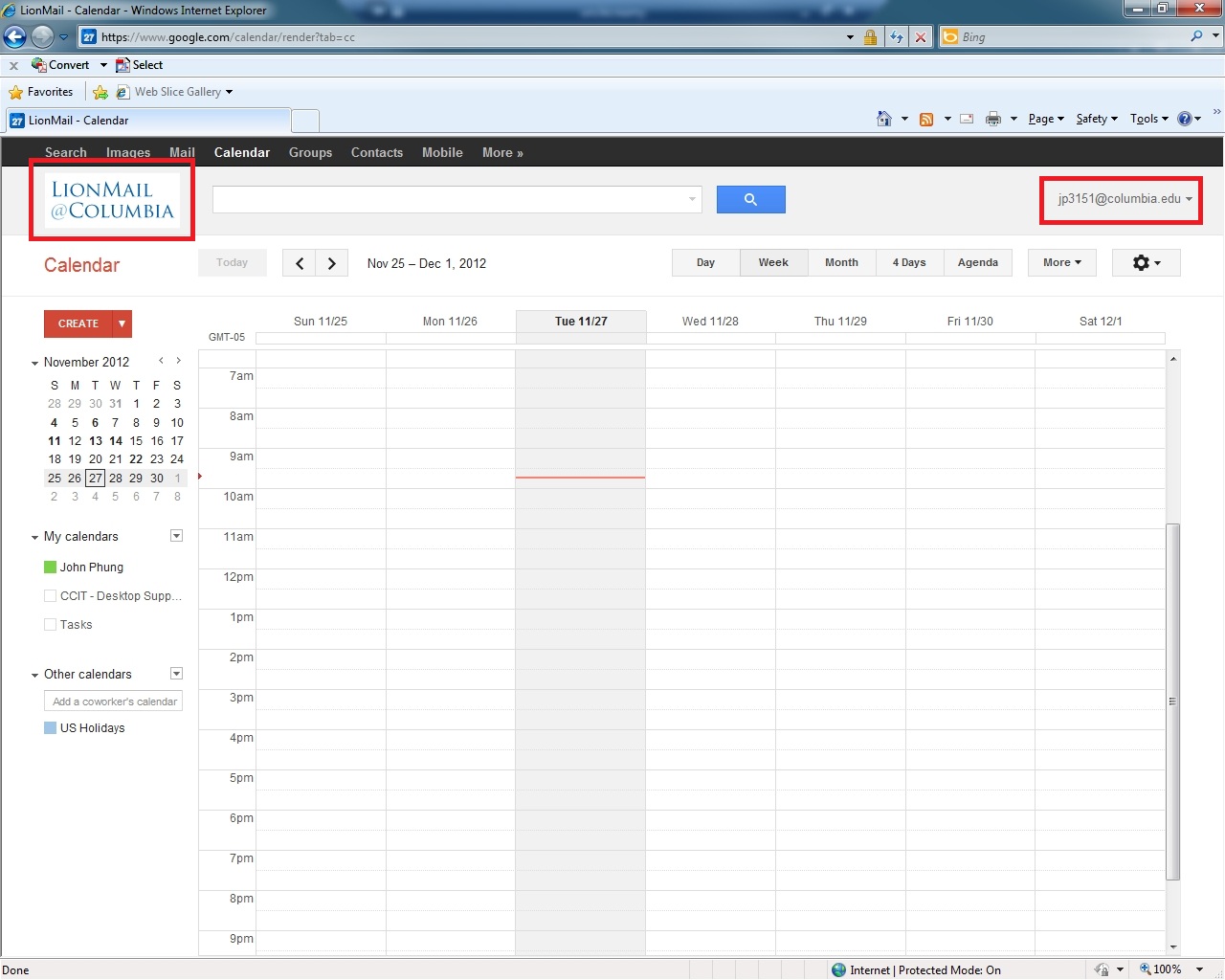Image resolution: width=1225 pixels, height=980 pixels.
Task: Click the Print icon in command bar
Action: click(993, 119)
